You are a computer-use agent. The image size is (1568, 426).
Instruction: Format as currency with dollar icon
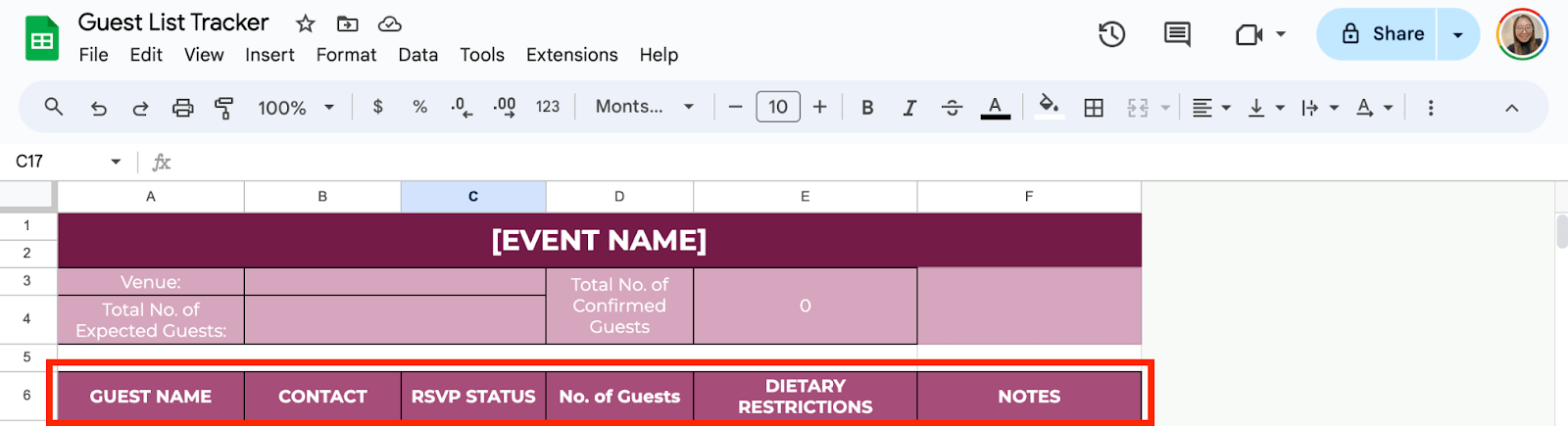tap(377, 107)
